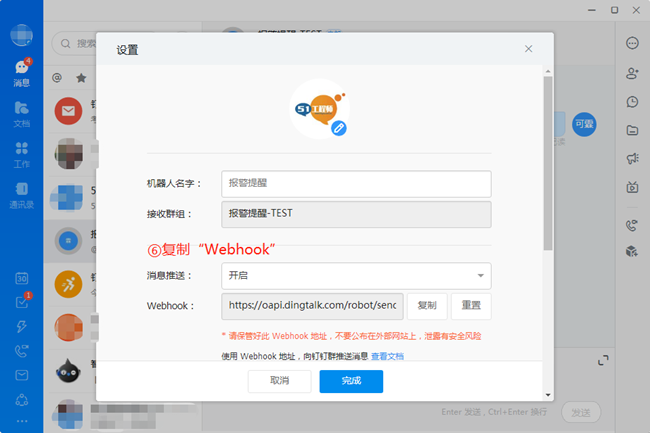Click the announcement megaphone icon in right panel
The height and width of the screenshot is (433, 650).
(632, 158)
